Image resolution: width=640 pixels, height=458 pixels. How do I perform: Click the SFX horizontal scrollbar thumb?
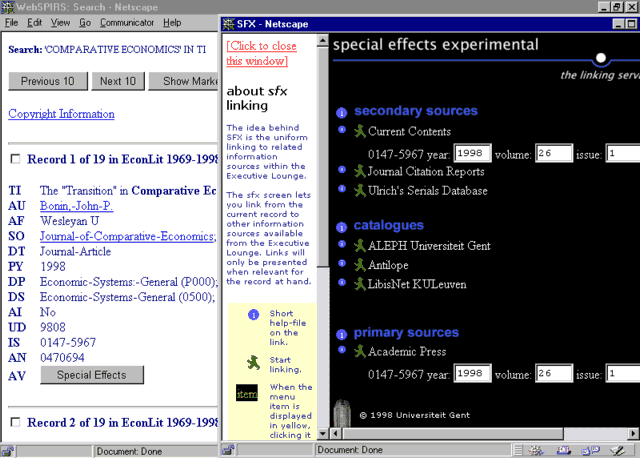point(453,433)
